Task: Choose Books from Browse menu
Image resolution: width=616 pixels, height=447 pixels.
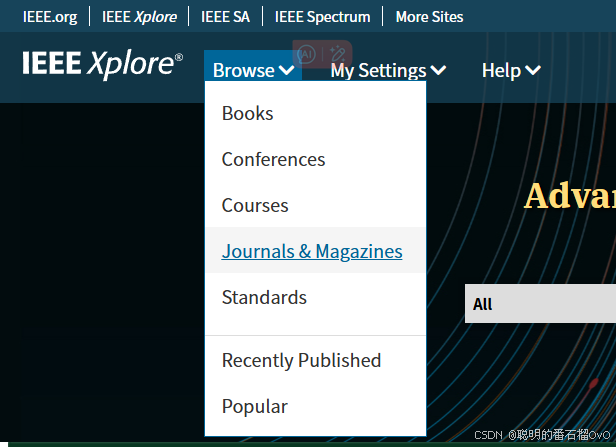Action: tap(248, 114)
